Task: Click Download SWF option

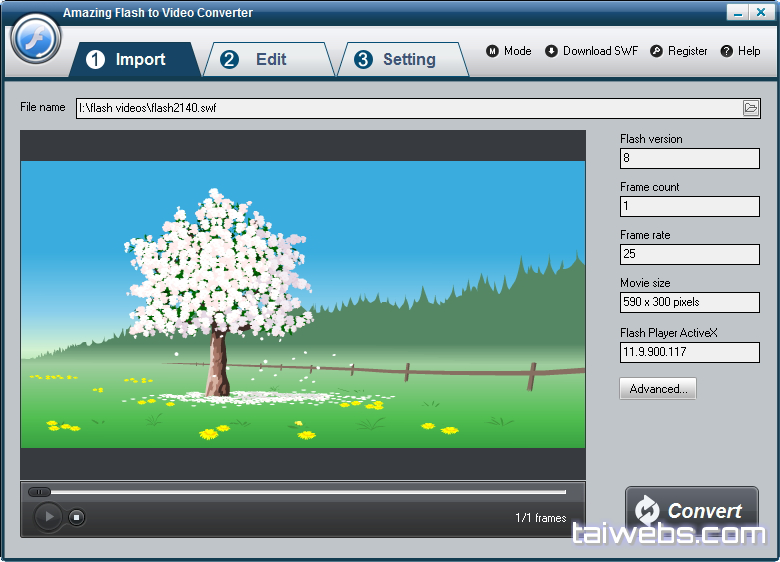Action: (591, 51)
